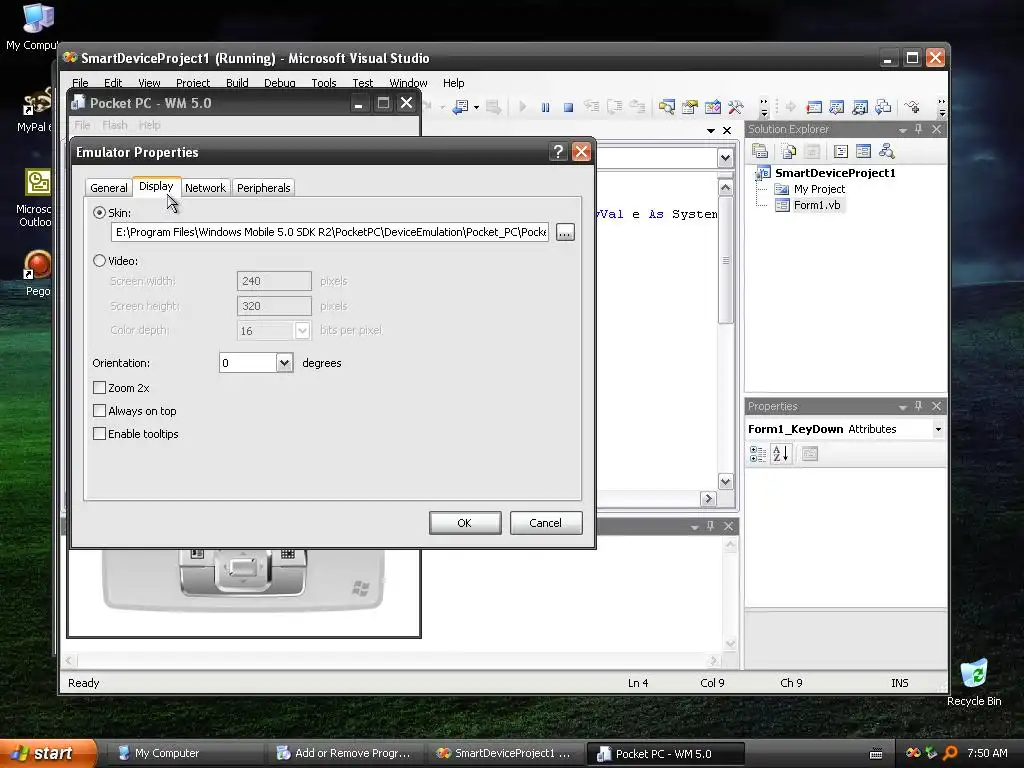This screenshot has width=1024, height=768.
Task: Open the Orientation degrees dropdown
Action: coord(284,363)
